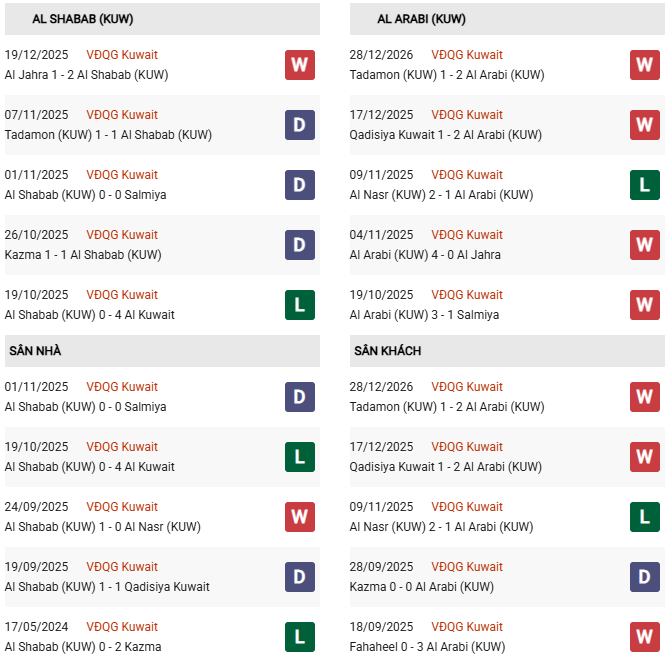This screenshot has height=662, width=666.
Task: Select the SÂN NHÀ home section header
Action: 36,351
